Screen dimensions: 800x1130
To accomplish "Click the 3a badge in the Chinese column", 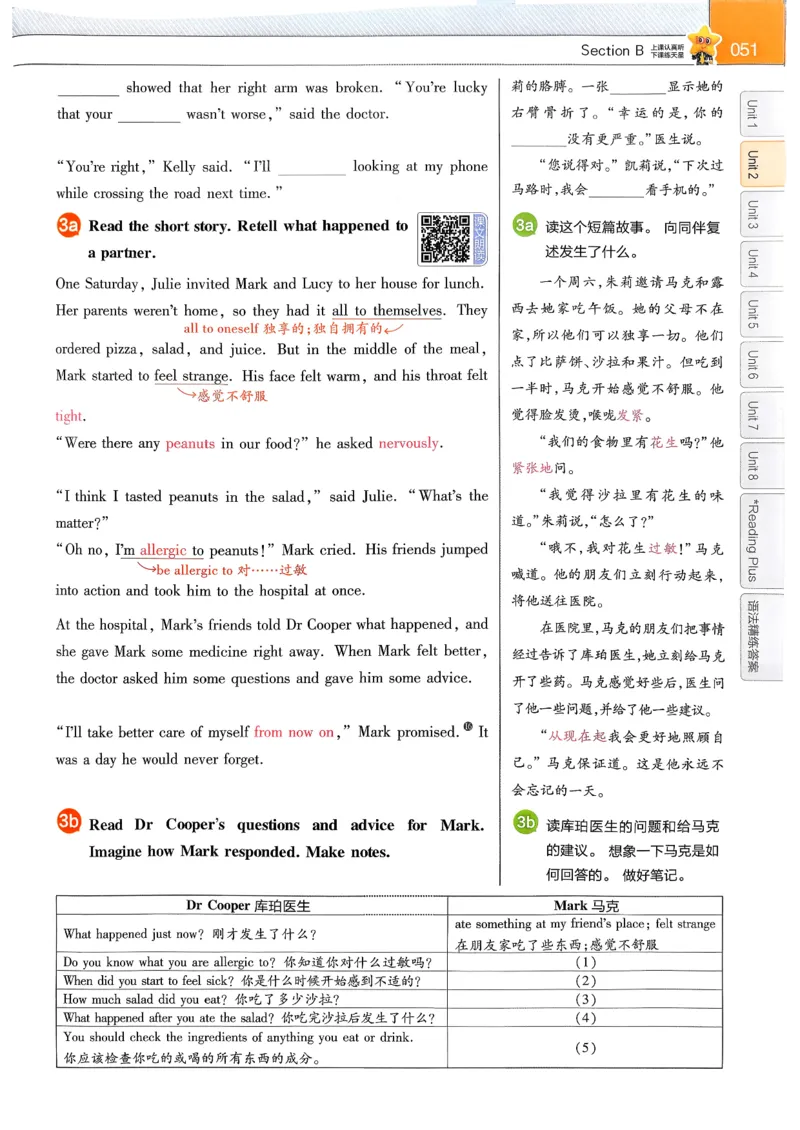I will [x=524, y=226].
